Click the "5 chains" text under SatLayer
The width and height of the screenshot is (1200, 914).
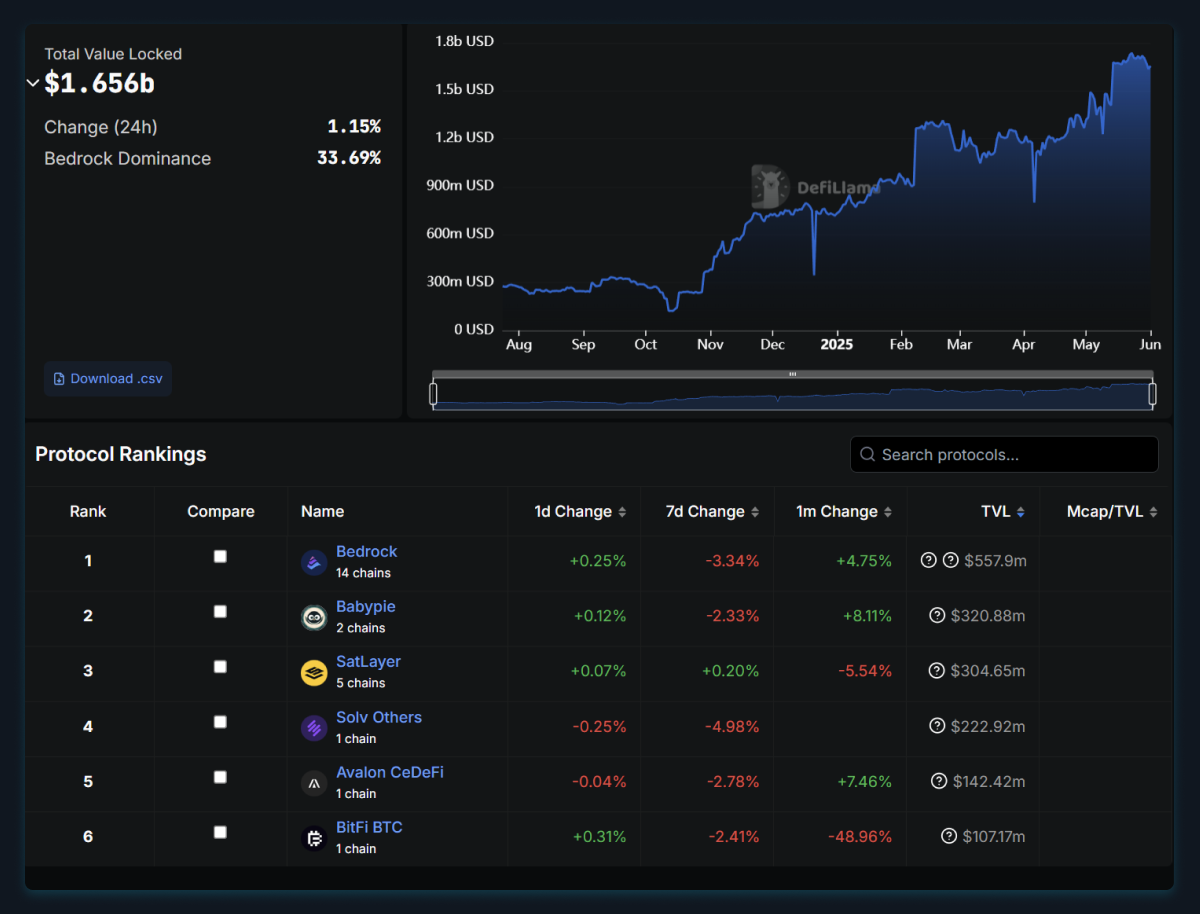361,683
